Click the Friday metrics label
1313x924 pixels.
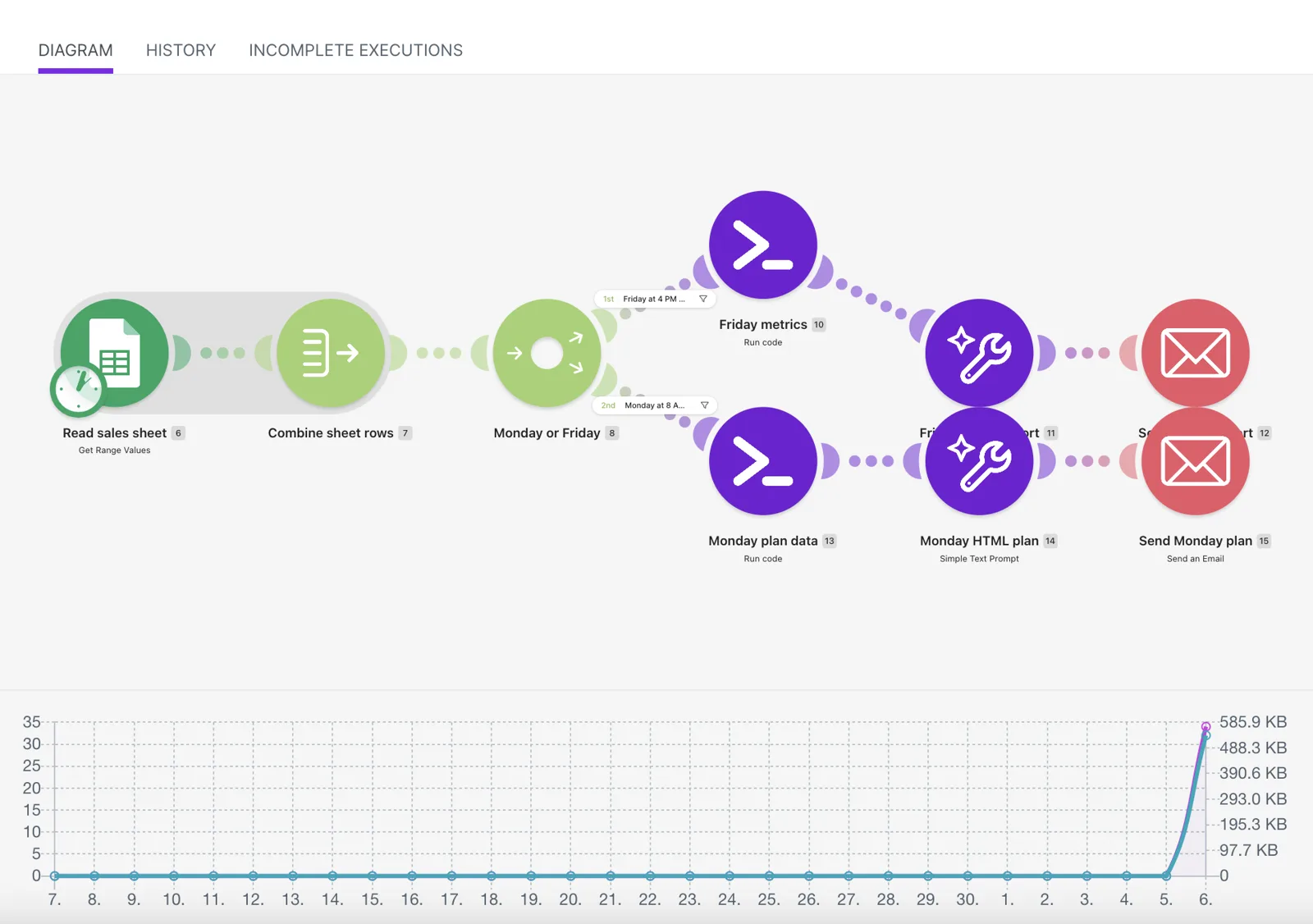[763, 324]
